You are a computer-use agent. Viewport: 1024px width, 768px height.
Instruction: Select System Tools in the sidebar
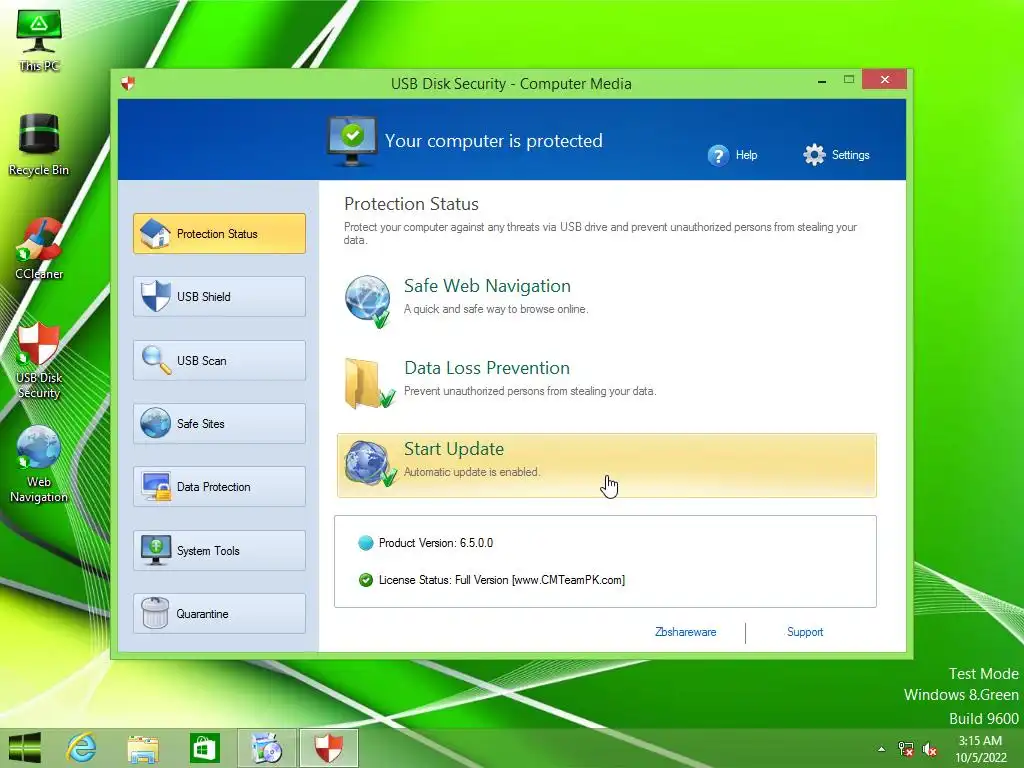point(219,551)
